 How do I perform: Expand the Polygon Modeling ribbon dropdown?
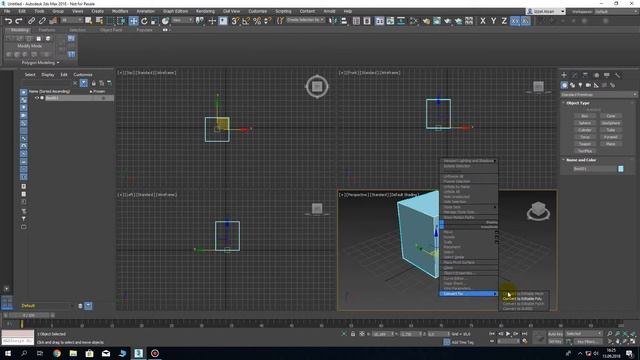coord(40,63)
